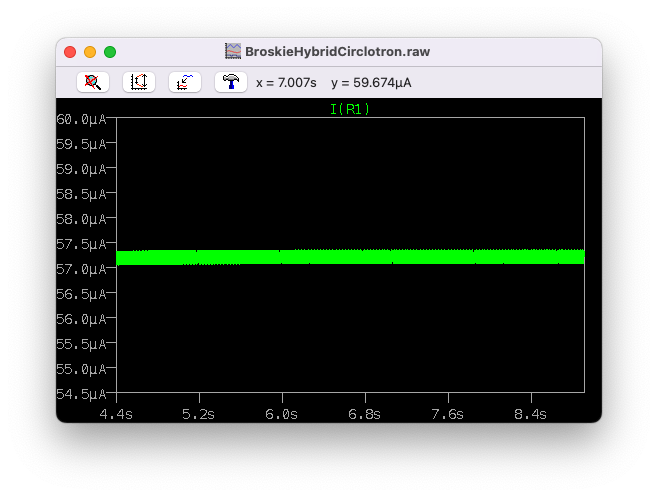Click the add/pick traces toolbar icon

pos(185,82)
